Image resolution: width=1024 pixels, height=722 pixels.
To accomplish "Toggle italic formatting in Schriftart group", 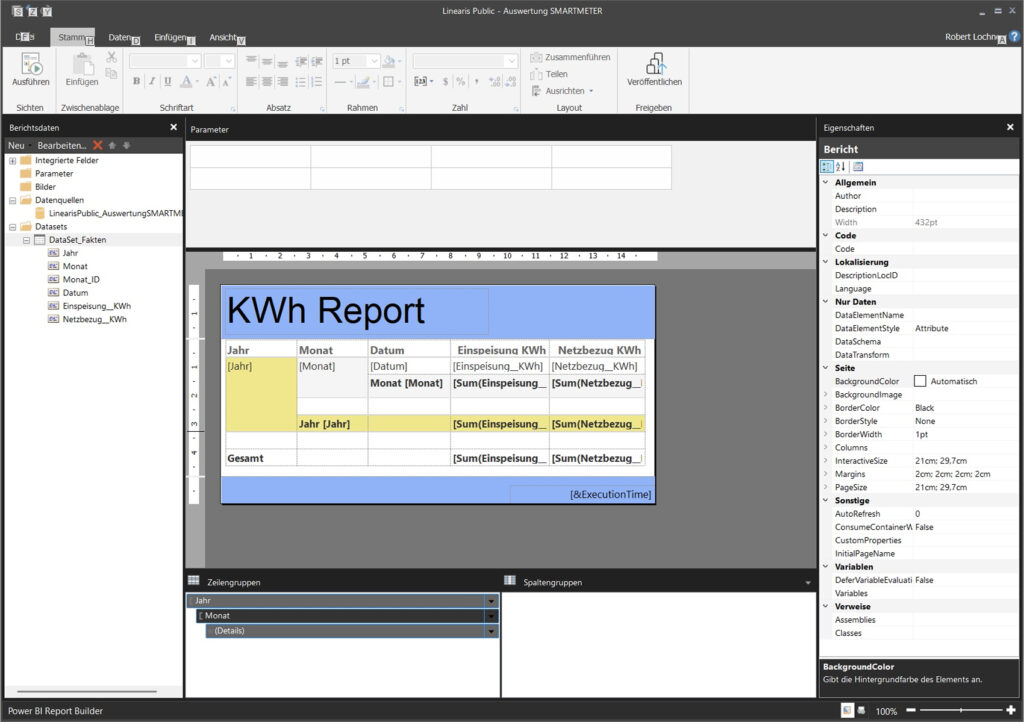I will pyautogui.click(x=152, y=82).
